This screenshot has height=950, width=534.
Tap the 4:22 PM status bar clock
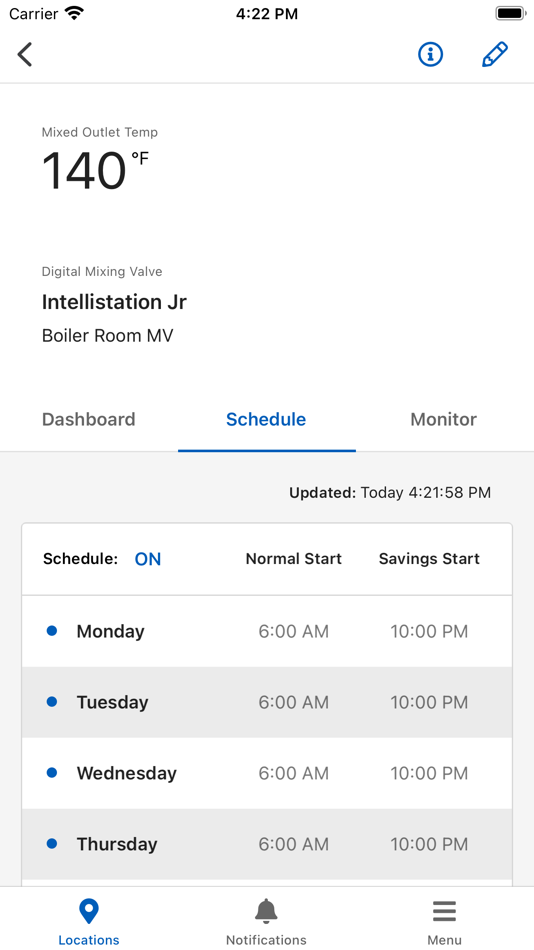pyautogui.click(x=267, y=14)
